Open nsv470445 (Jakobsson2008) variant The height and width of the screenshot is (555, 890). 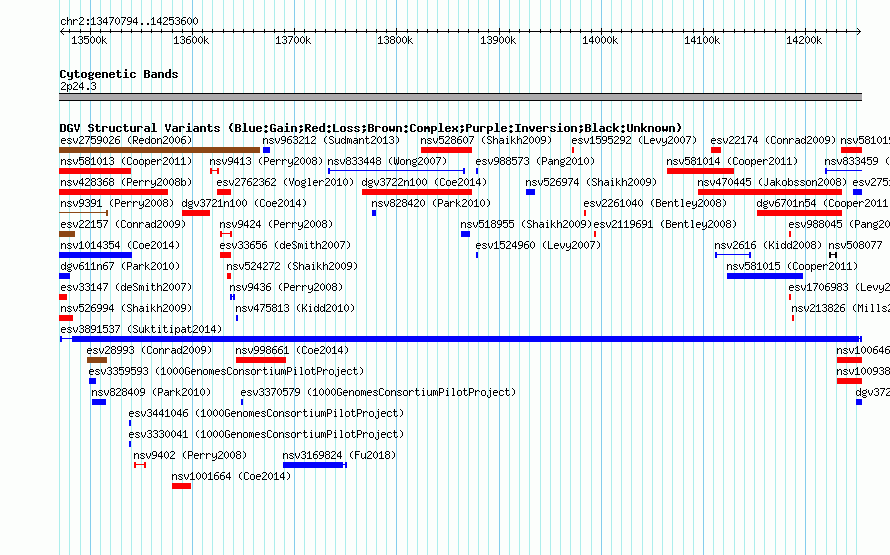coord(772,182)
